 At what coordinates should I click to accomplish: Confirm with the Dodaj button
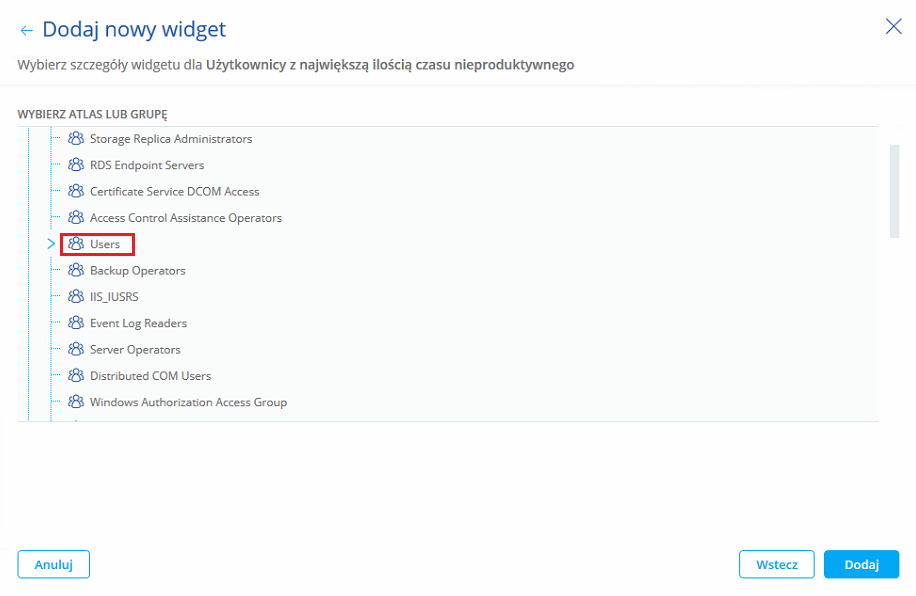coord(861,564)
